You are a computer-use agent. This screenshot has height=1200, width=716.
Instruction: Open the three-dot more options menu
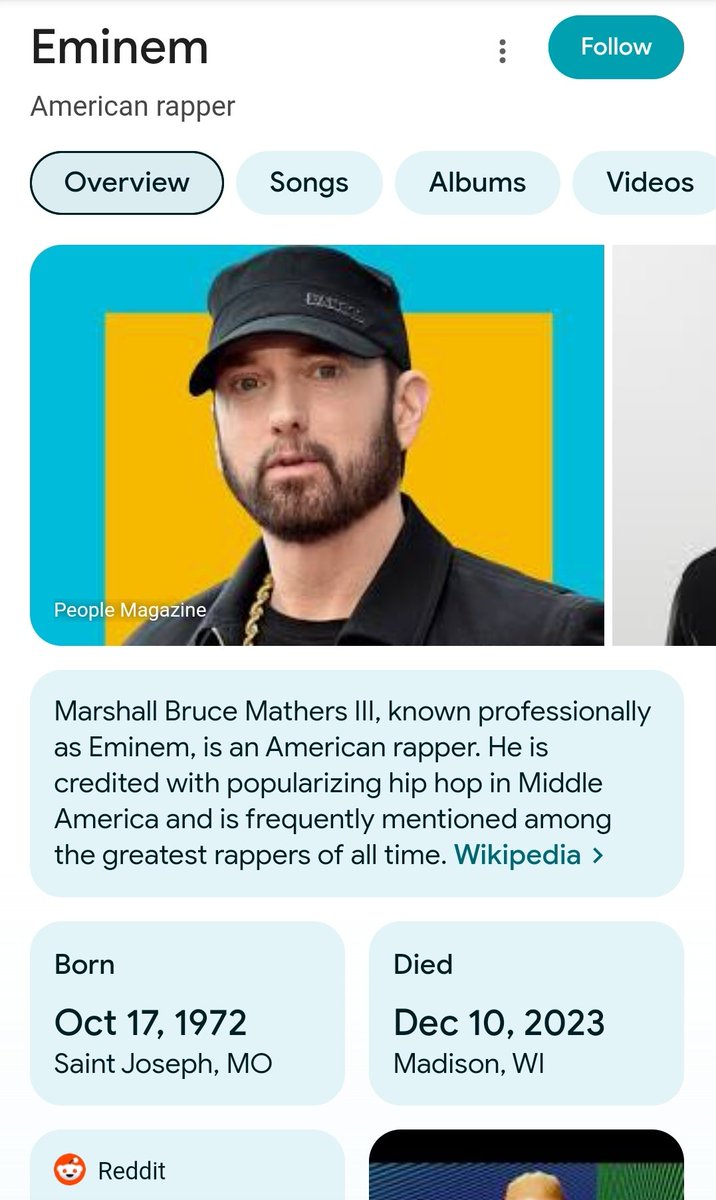502,51
